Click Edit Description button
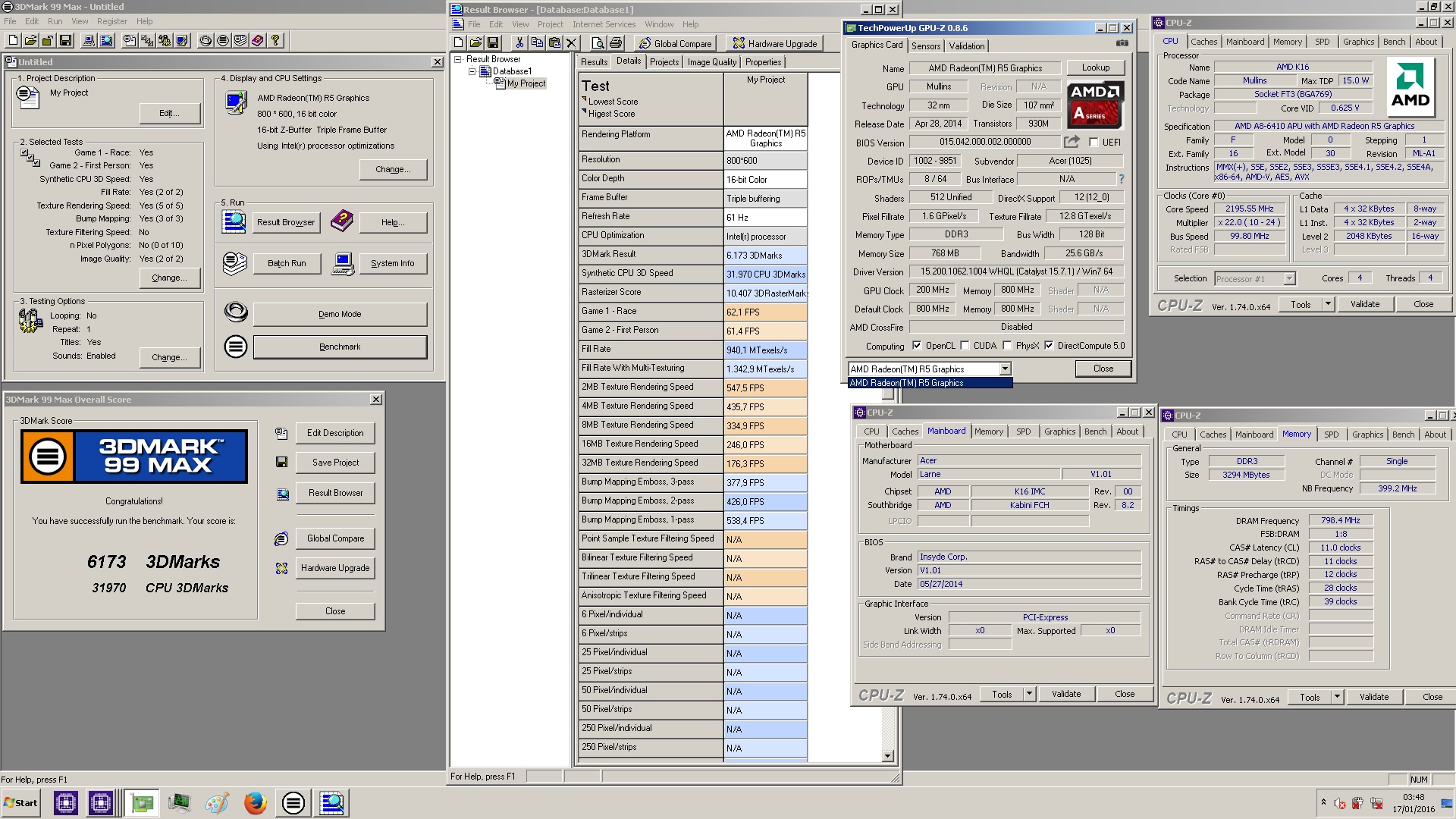 [335, 433]
